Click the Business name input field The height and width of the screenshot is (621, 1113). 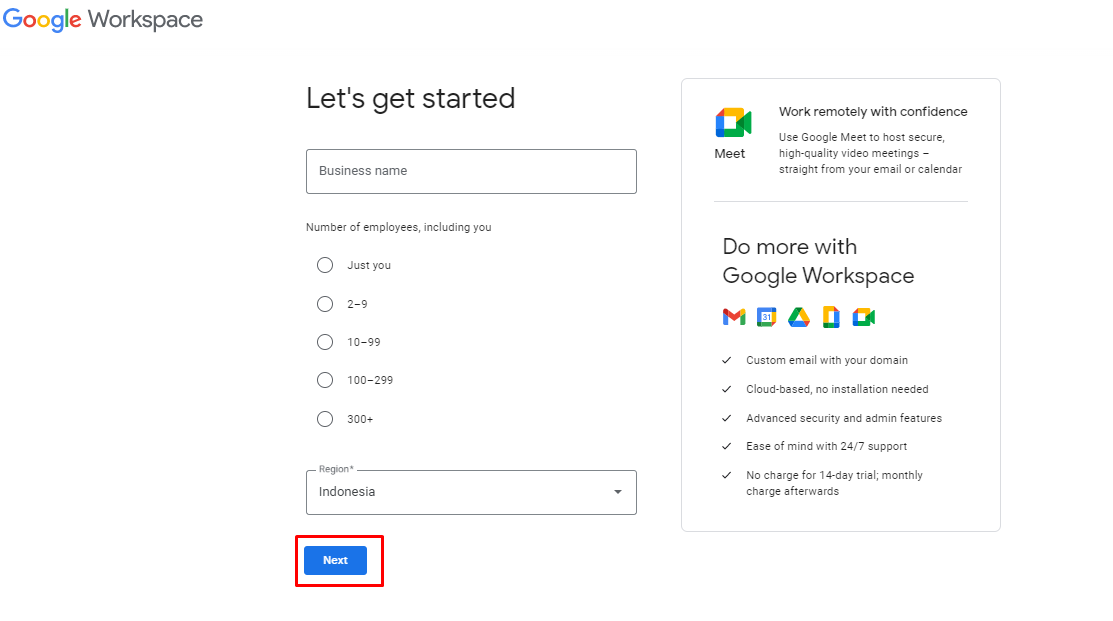click(471, 171)
